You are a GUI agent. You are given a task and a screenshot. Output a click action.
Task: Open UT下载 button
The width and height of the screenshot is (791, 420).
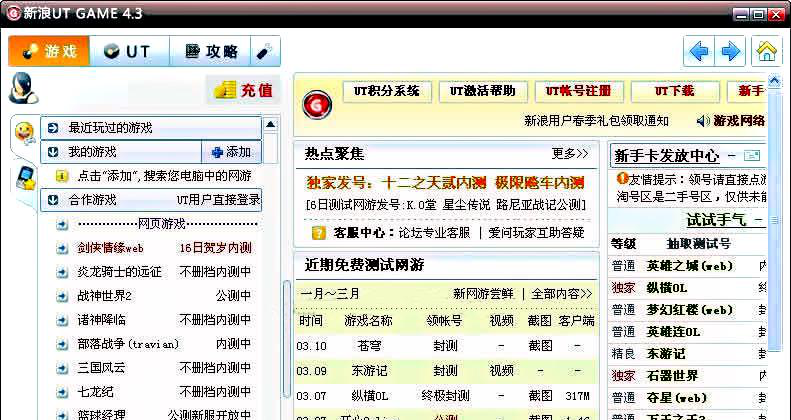point(675,91)
